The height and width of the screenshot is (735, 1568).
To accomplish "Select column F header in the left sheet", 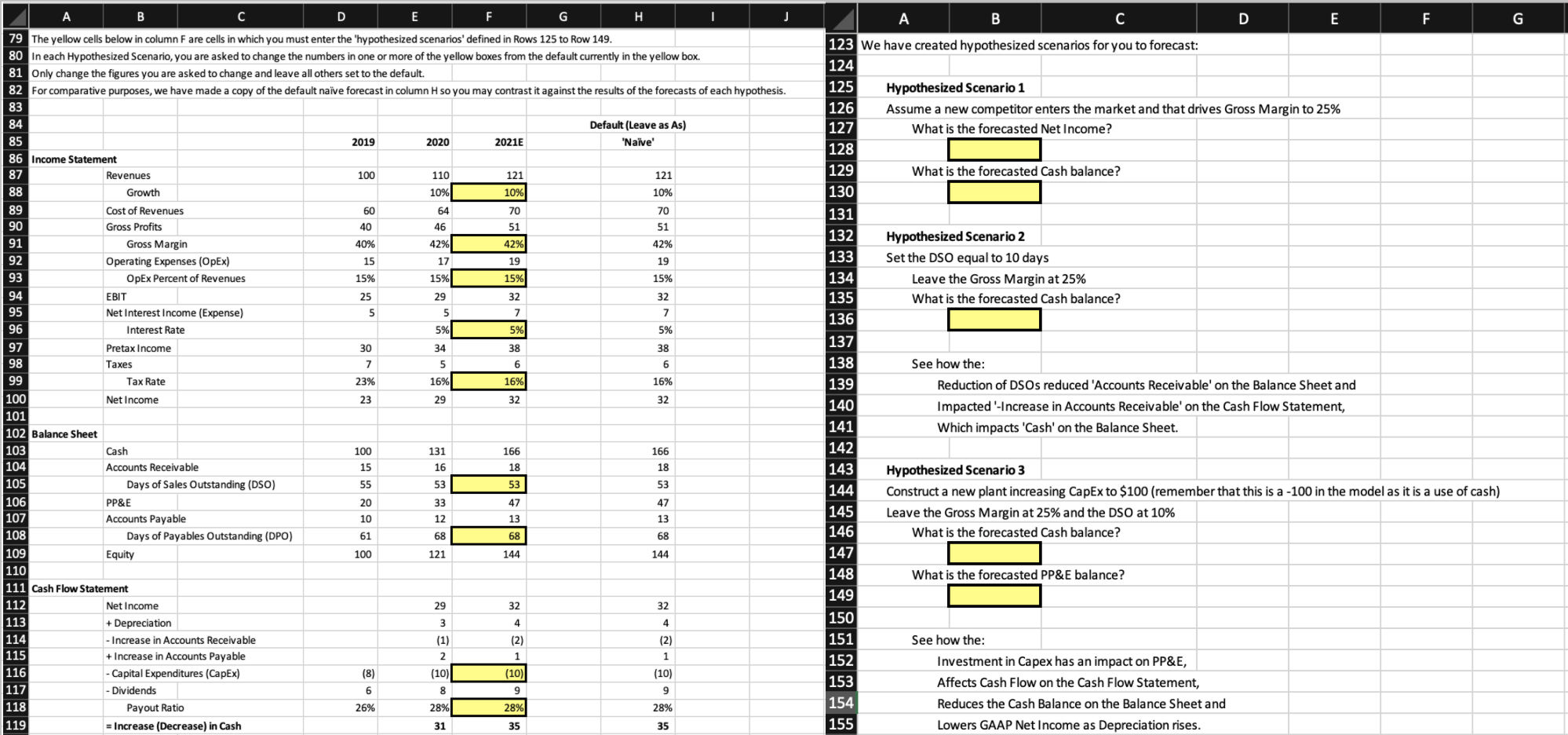I will 488,16.
